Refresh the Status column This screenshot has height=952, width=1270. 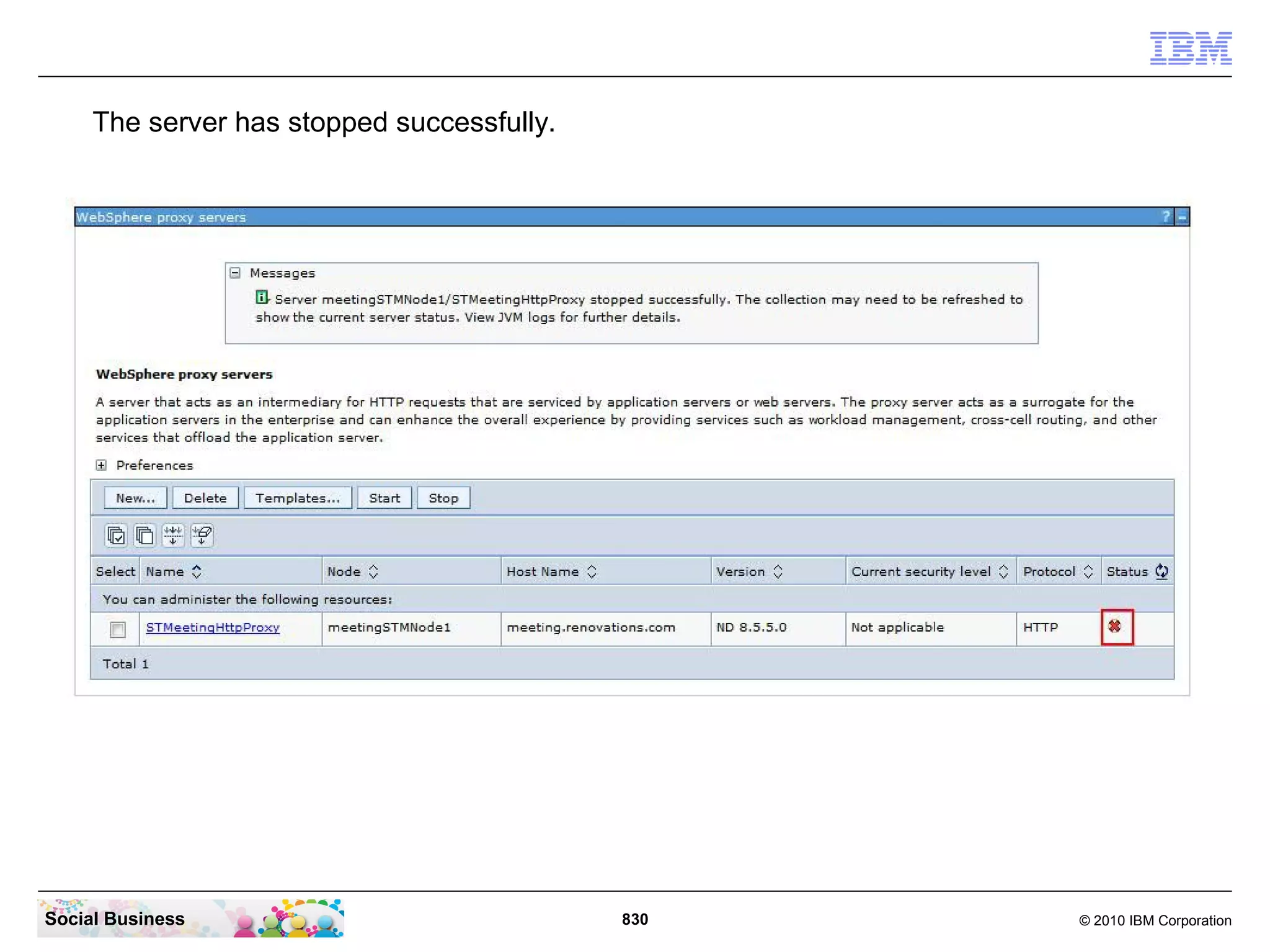(1161, 571)
